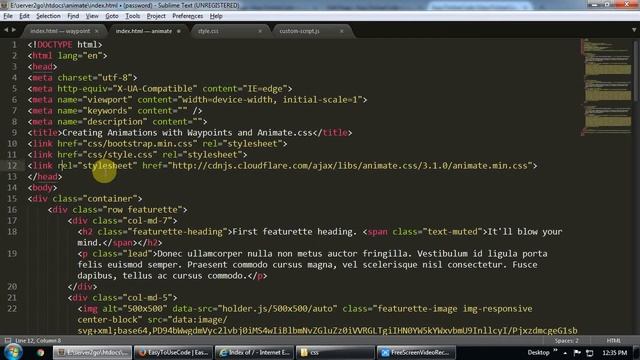Open the tab list dropdown arrow
The image size is (640, 360).
click(x=634, y=30)
